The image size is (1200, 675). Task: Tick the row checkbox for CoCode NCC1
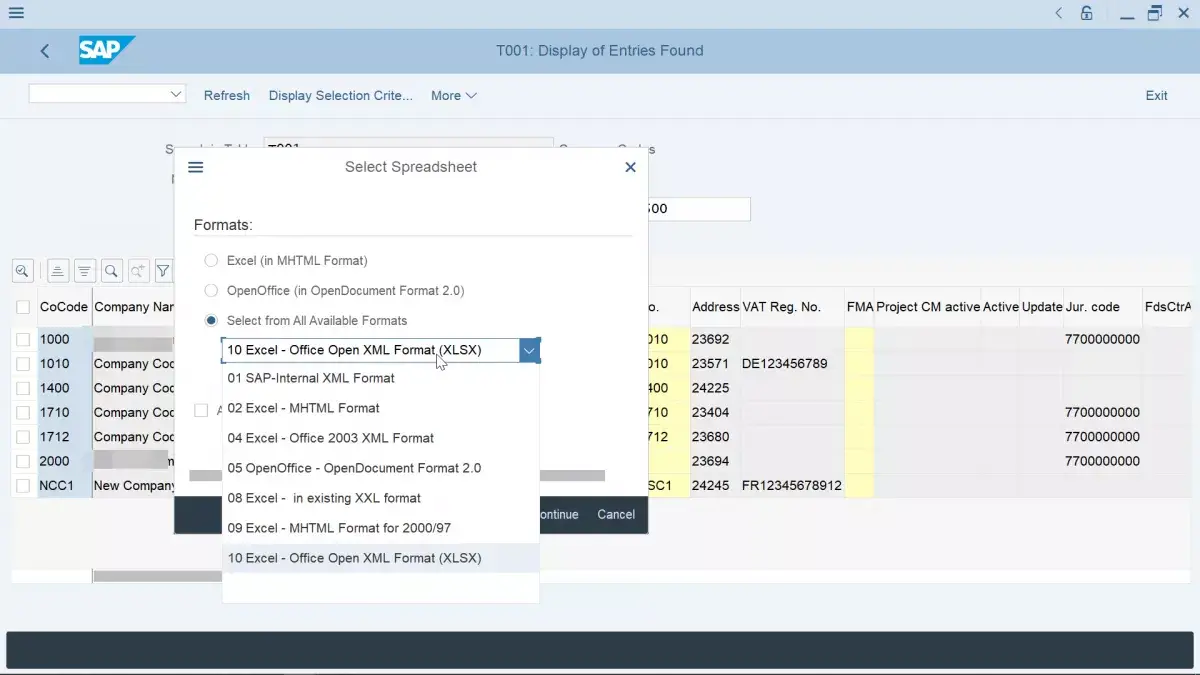click(23, 486)
